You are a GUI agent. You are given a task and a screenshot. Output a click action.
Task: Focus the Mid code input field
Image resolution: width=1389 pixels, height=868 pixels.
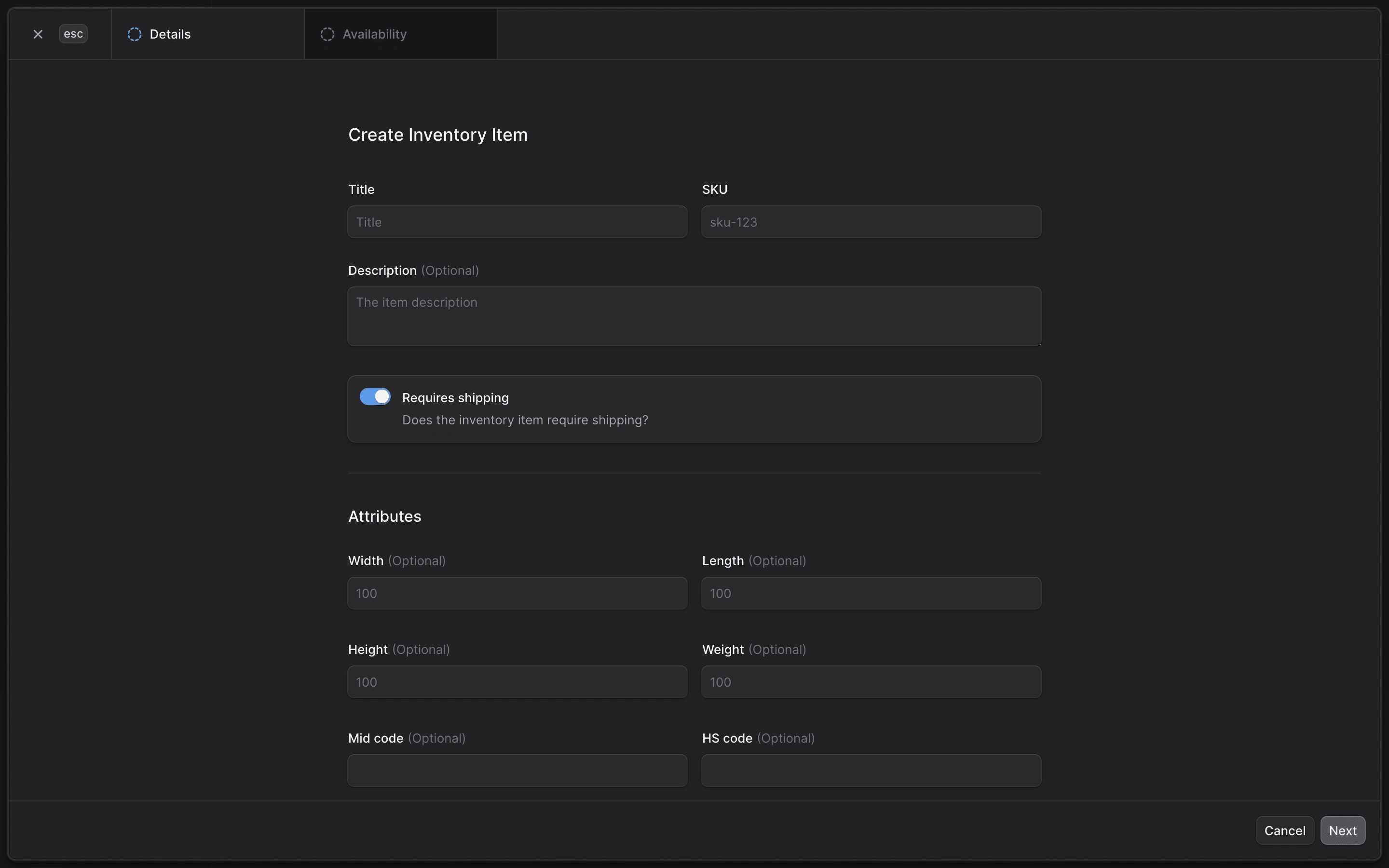pyautogui.click(x=517, y=771)
